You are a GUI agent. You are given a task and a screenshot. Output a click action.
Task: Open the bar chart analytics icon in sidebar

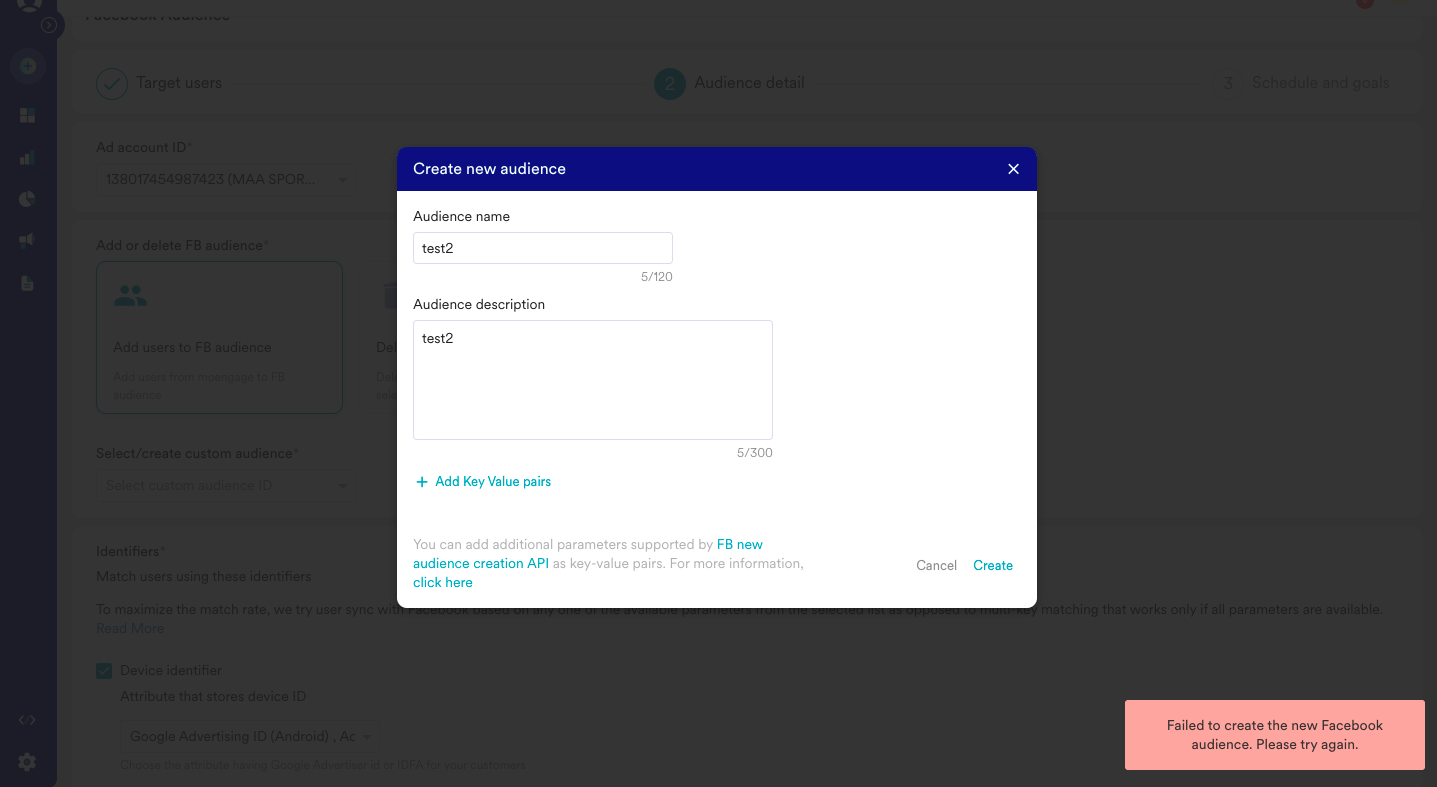[28, 157]
